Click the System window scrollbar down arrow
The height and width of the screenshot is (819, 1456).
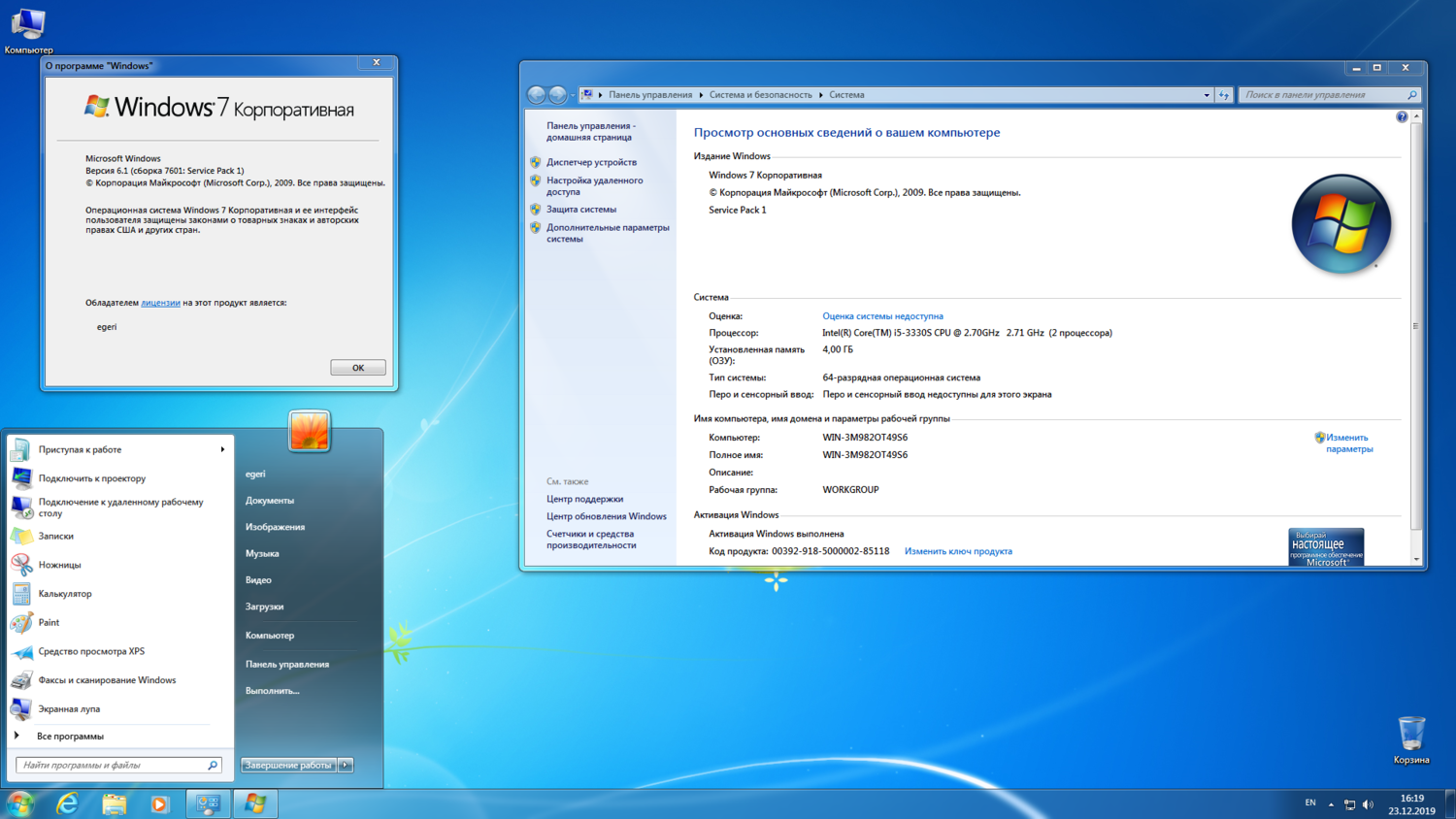click(1416, 559)
